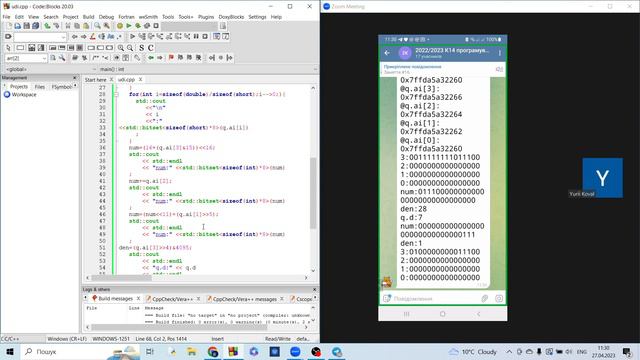640x360 pixels.
Task: Click the Save file toolbar icon
Action: (x=27, y=26)
